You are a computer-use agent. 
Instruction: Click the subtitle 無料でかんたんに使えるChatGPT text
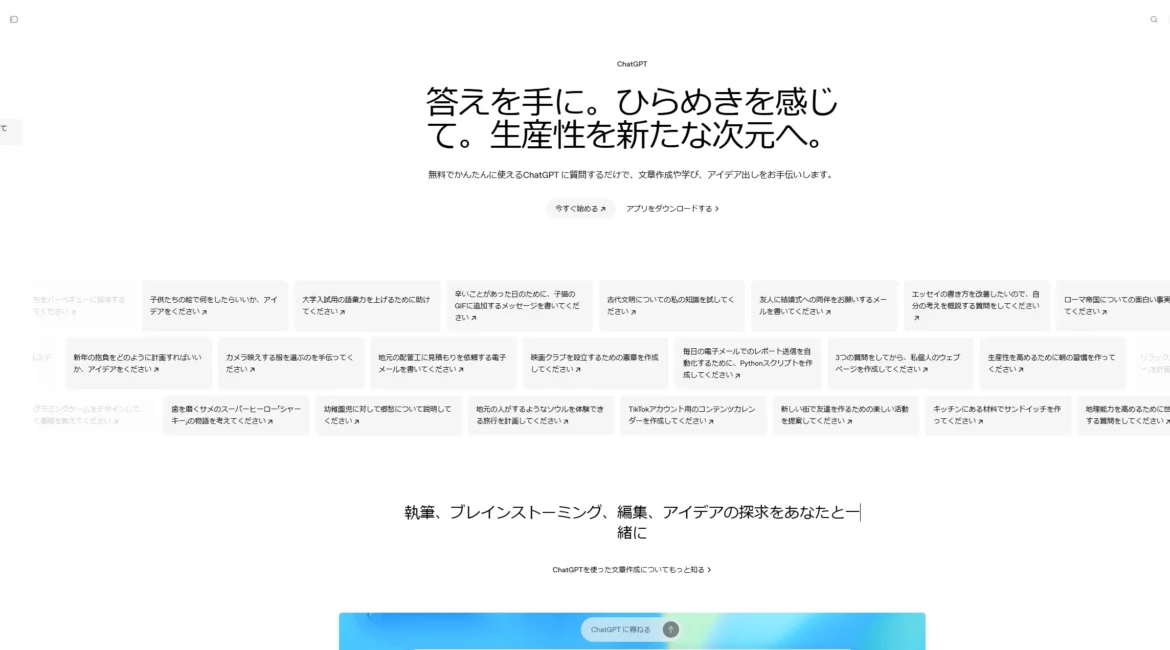click(631, 175)
